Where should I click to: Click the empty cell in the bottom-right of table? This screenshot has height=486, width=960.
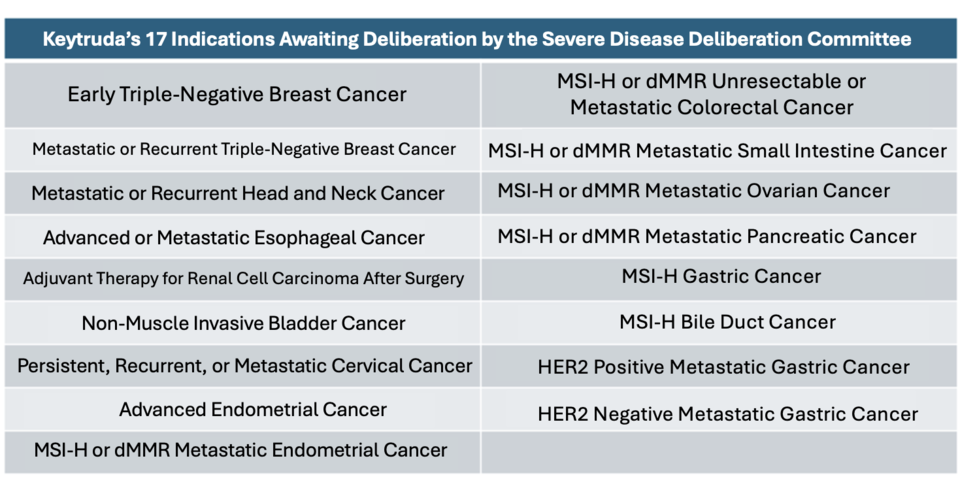(718, 452)
